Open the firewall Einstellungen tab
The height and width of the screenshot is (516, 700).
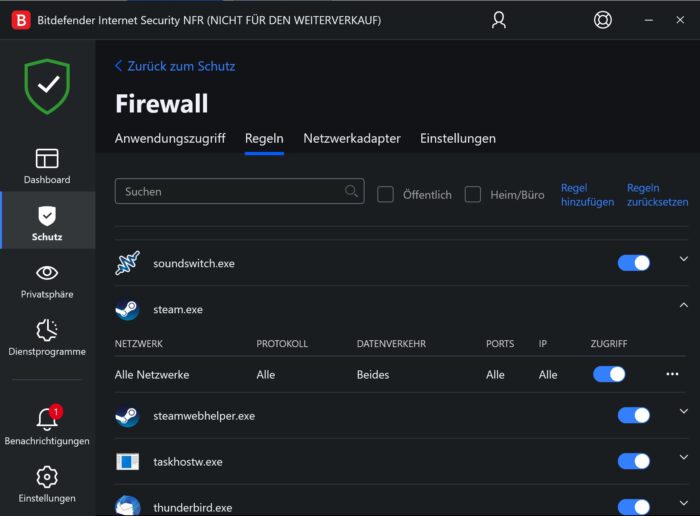(x=458, y=138)
